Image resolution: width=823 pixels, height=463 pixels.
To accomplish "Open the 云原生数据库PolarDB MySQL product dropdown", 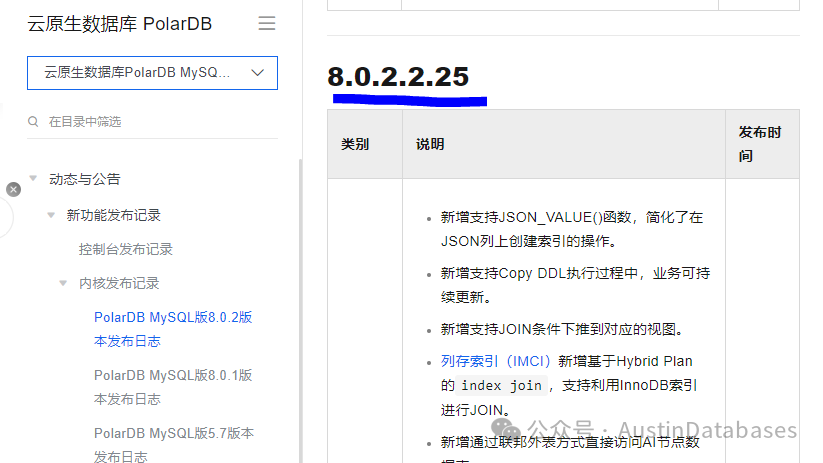I will click(152, 73).
